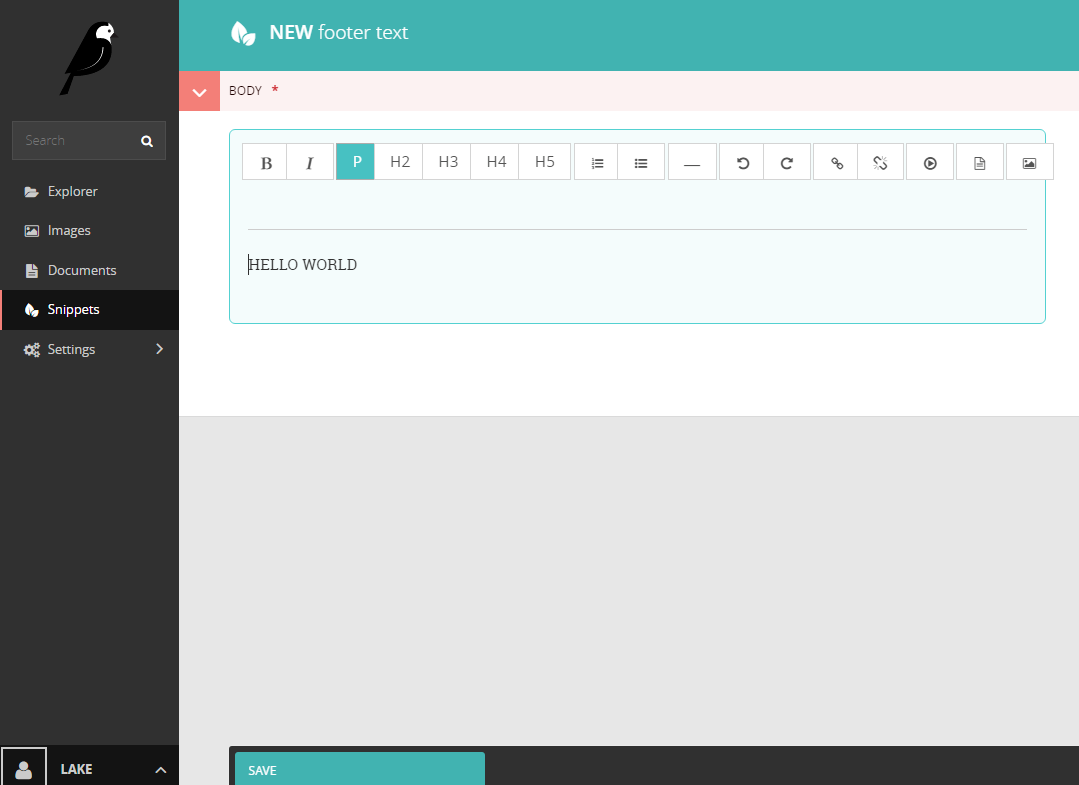
Task: Click the HELLO WORLD text
Action: coord(303,265)
